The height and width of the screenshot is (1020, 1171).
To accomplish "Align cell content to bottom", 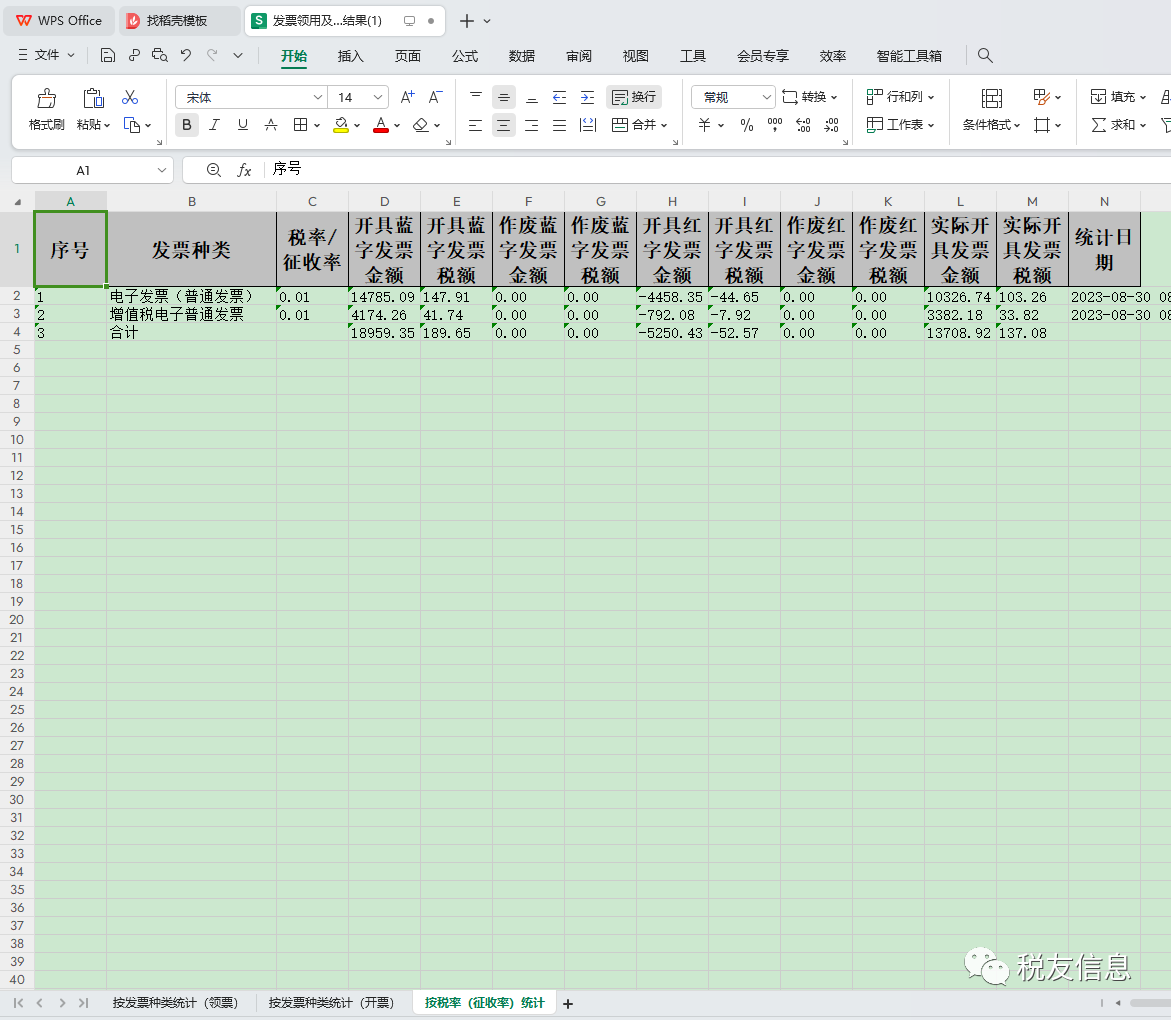I will pyautogui.click(x=532, y=97).
